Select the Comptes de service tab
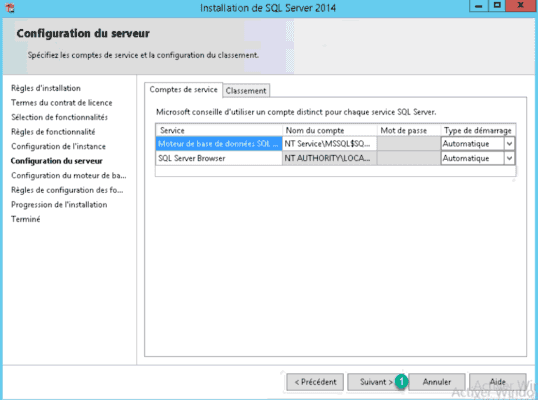This screenshot has height=400, width=538. click(x=184, y=90)
